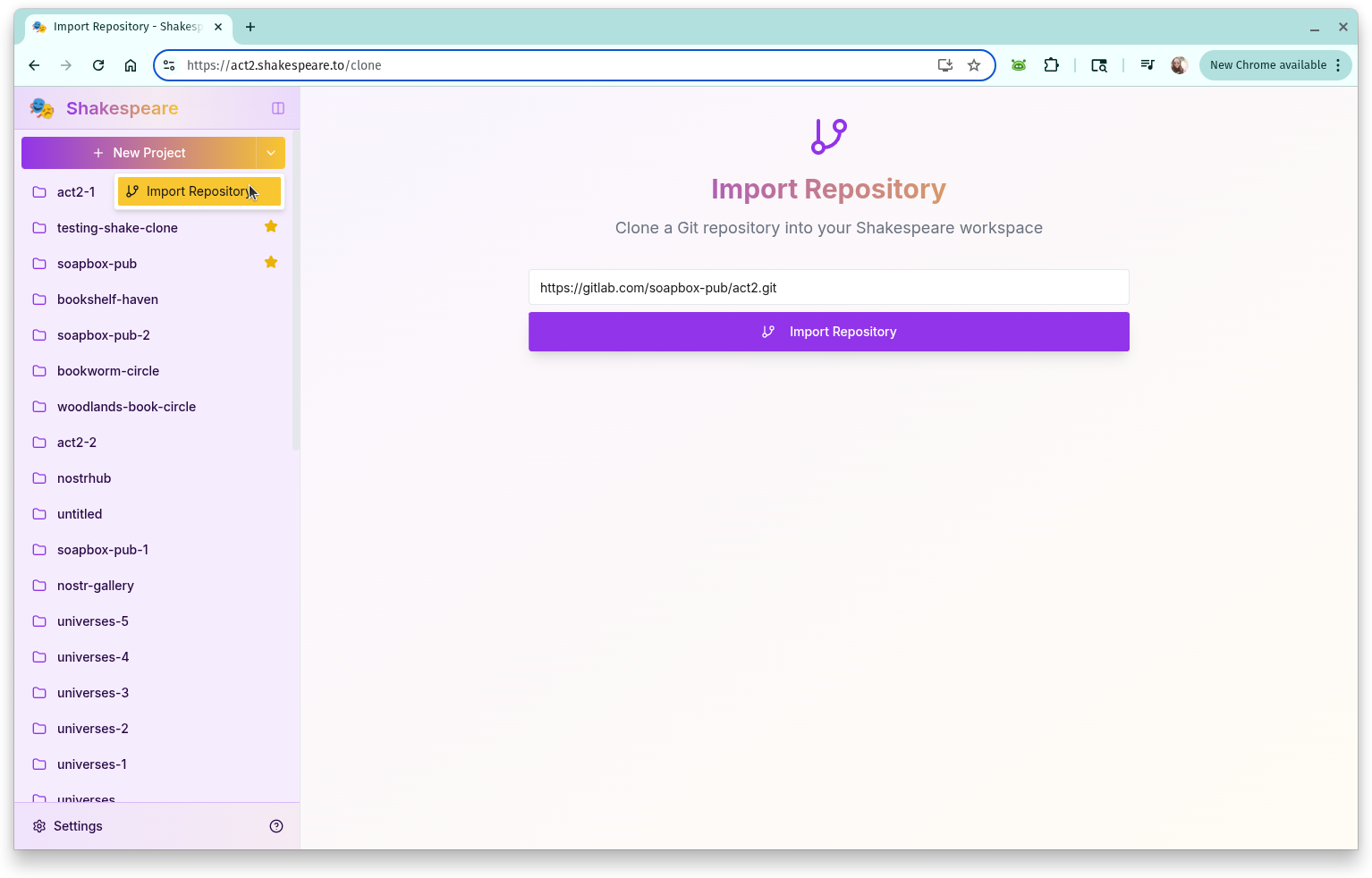Open the New Chrome available menu
The height and width of the screenshot is (878, 1372).
(x=1275, y=64)
